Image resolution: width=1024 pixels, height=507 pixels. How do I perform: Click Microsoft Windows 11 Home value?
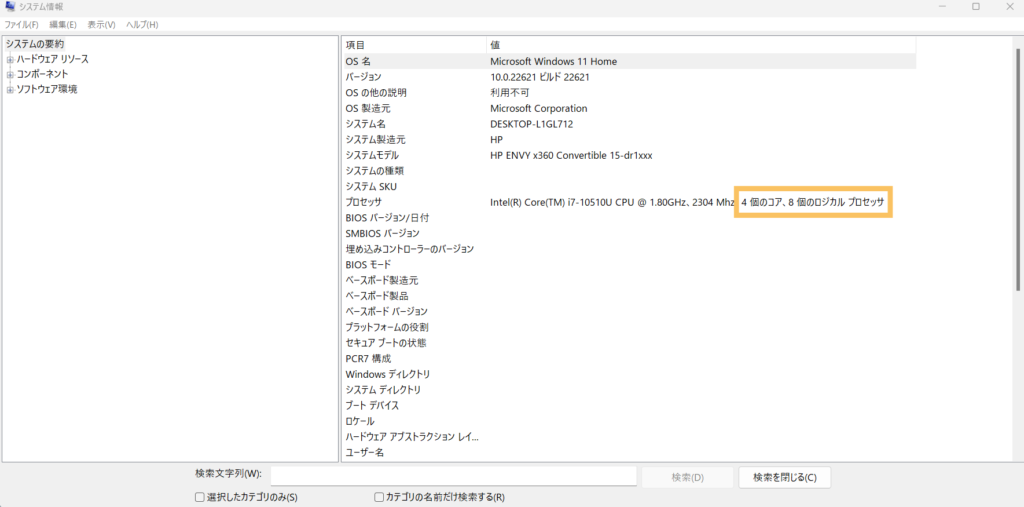click(x=553, y=61)
